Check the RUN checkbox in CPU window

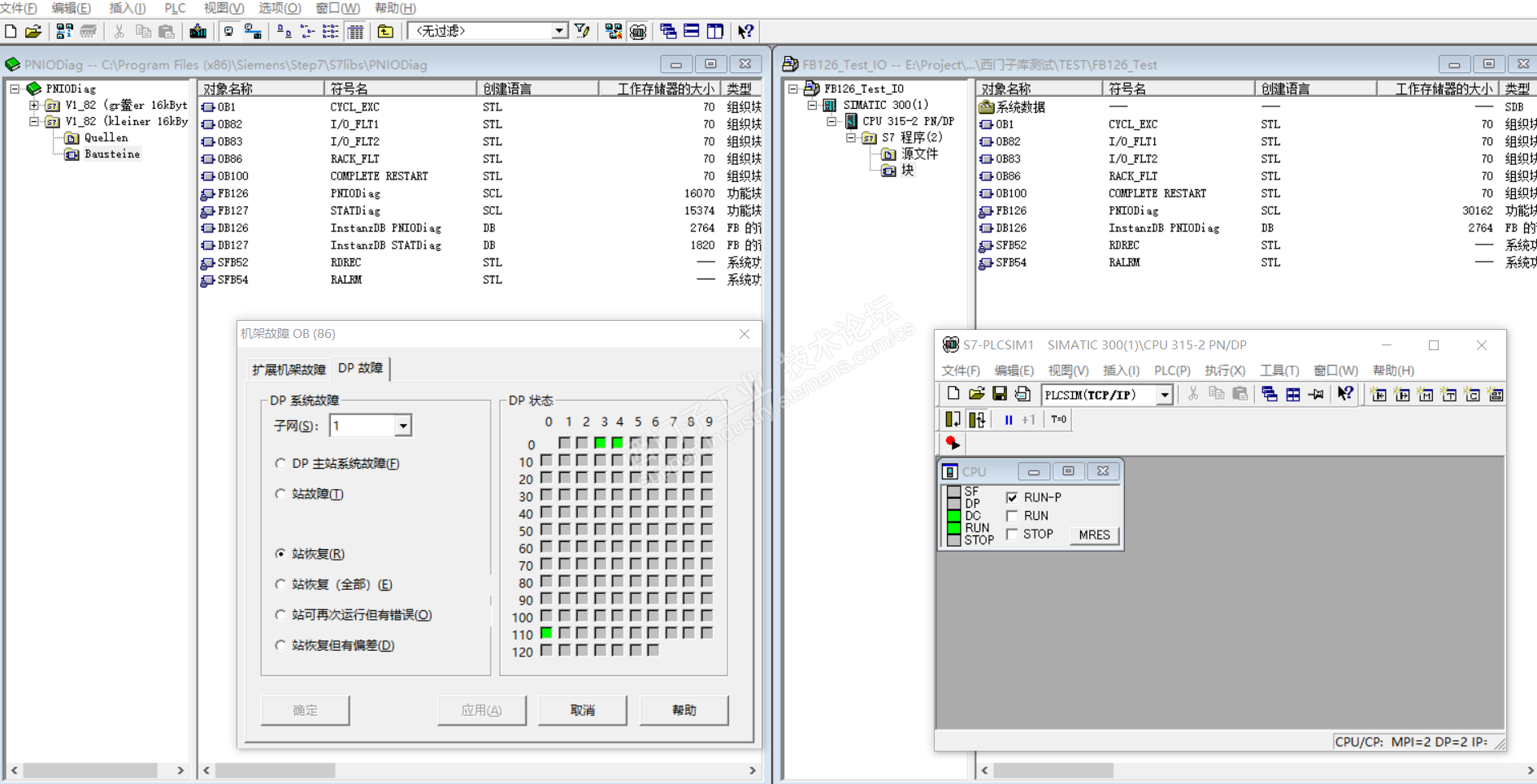(x=1012, y=516)
